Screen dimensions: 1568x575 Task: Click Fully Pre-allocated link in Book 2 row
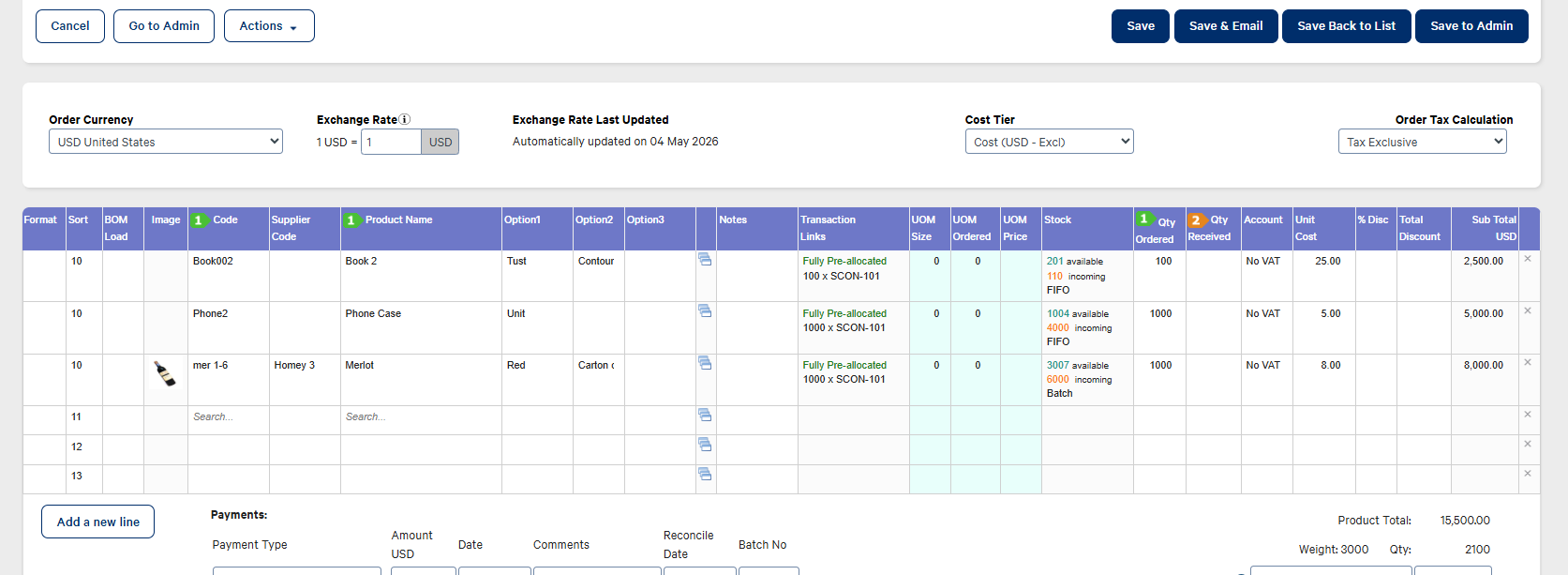(844, 261)
